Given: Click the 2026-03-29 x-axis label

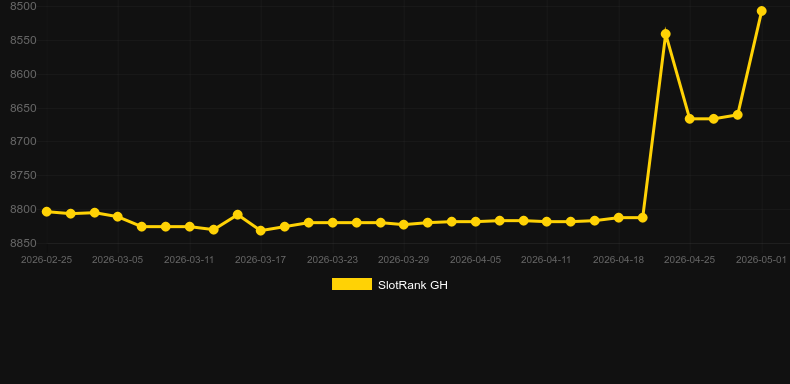Looking at the screenshot, I should coord(404,260).
